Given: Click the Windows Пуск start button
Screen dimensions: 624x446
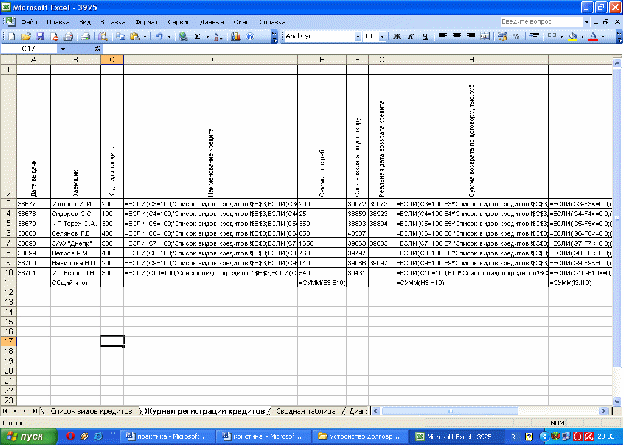Looking at the screenshot, I should pyautogui.click(x=28, y=436).
